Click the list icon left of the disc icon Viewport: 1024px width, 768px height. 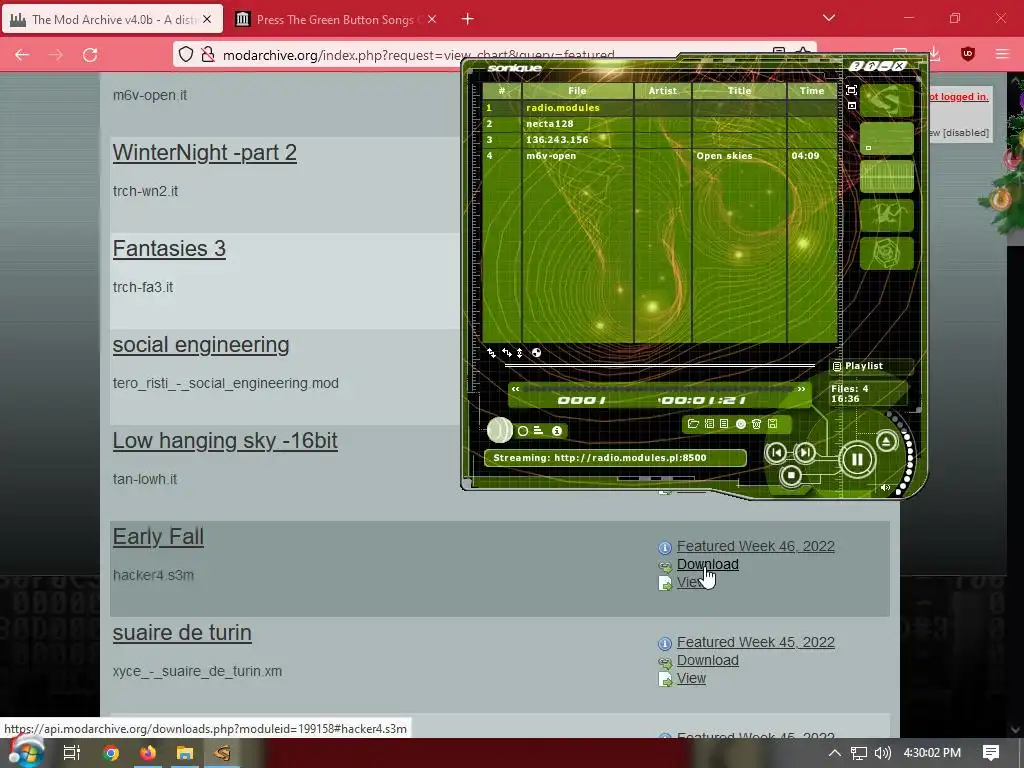(x=724, y=424)
